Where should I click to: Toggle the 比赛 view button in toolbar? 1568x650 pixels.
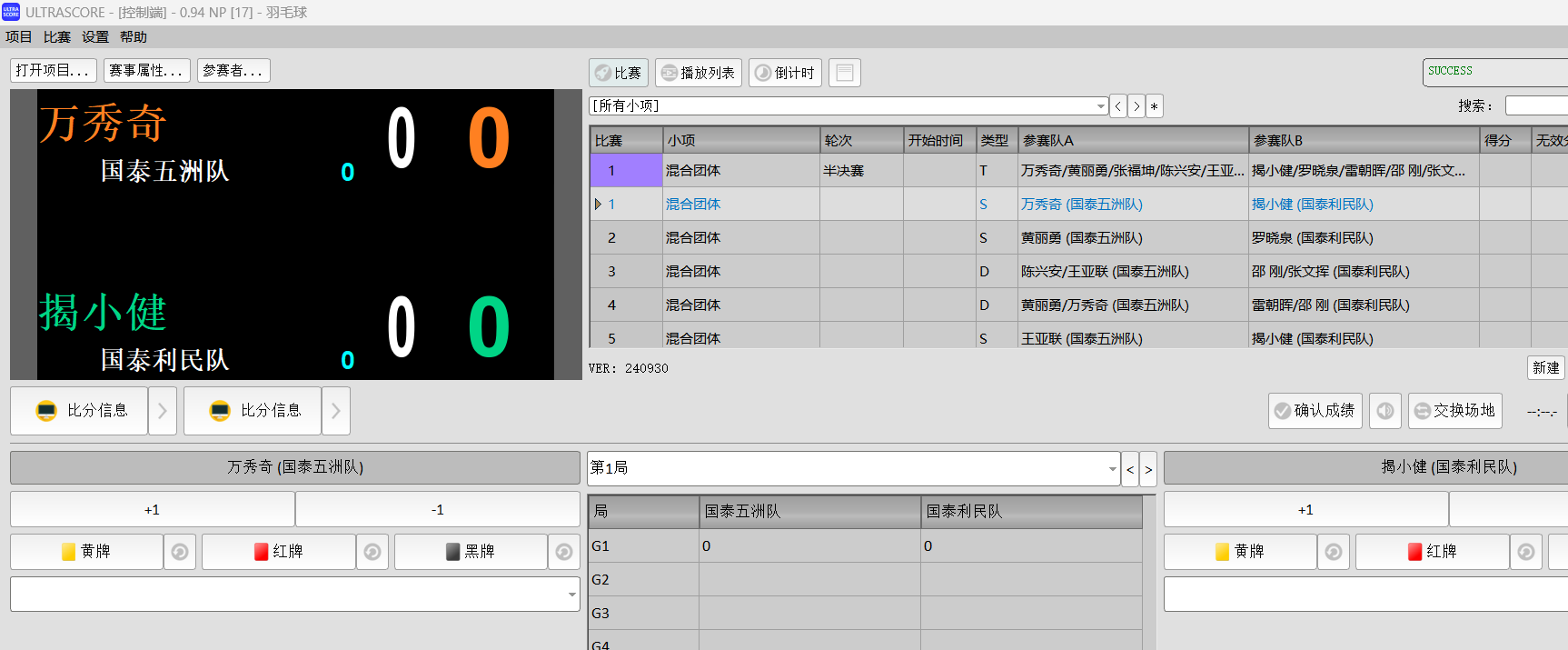(618, 73)
